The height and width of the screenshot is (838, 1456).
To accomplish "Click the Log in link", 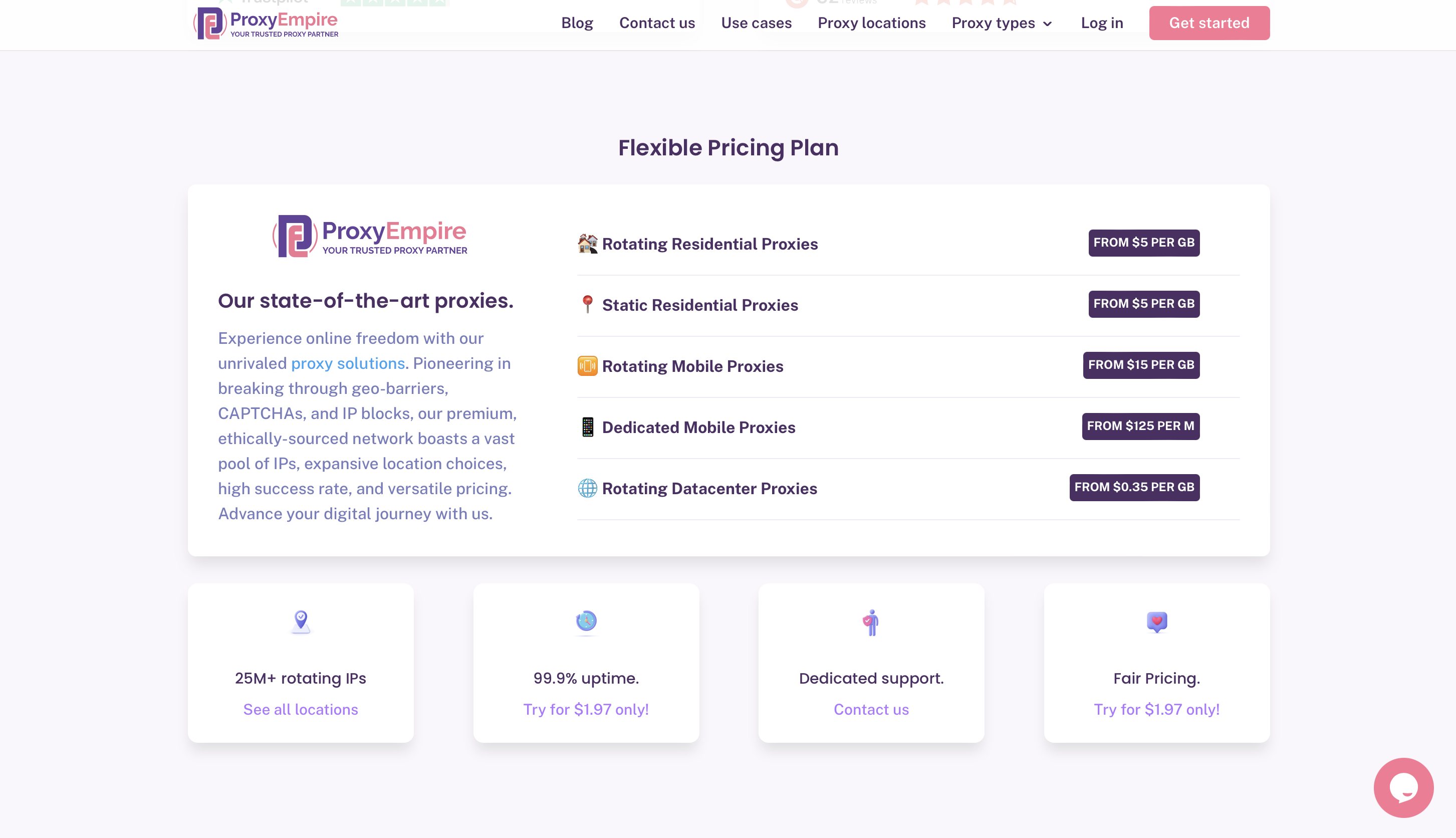I will (1102, 23).
